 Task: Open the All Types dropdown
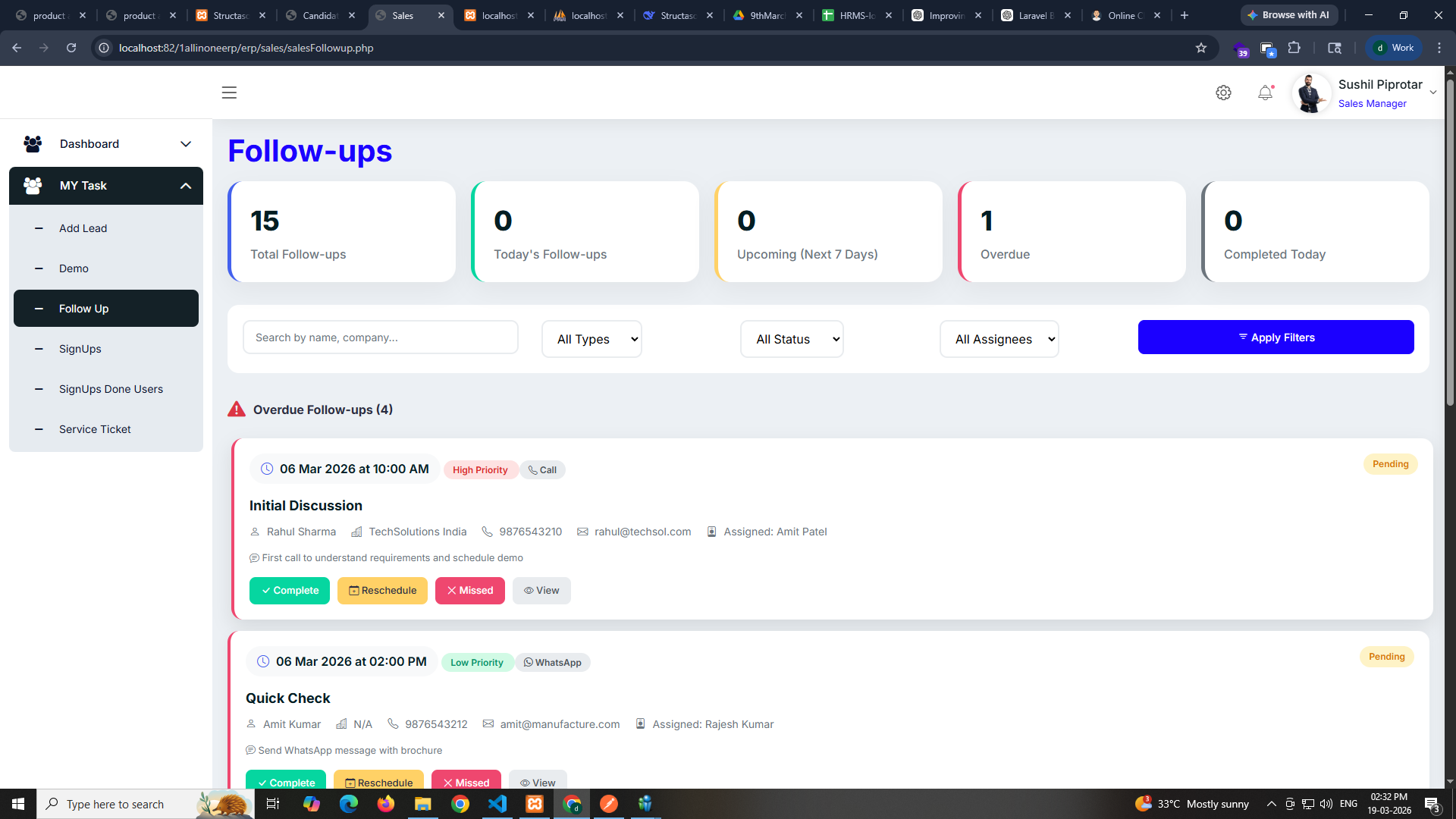click(591, 339)
